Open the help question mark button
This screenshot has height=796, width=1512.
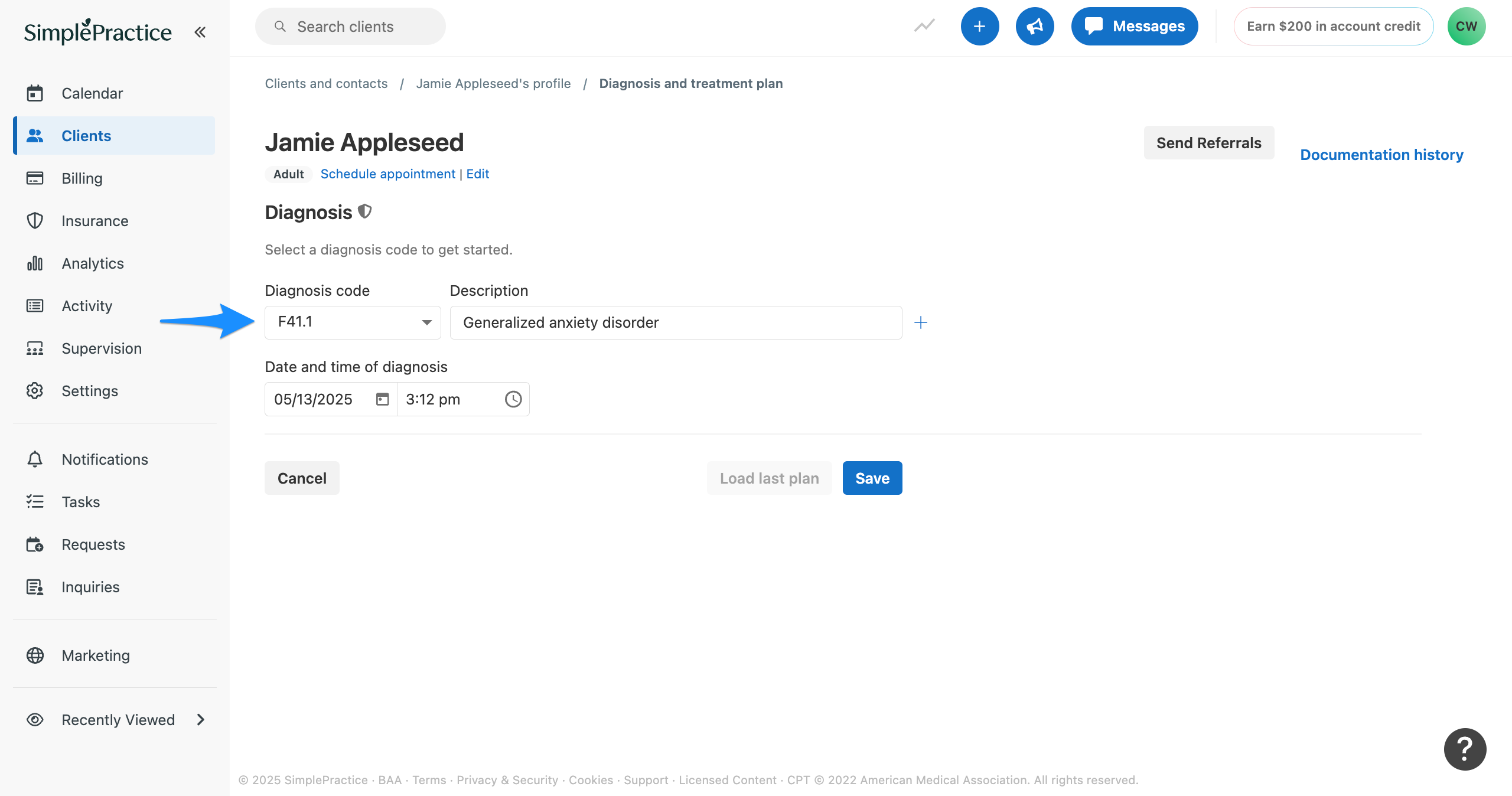pyautogui.click(x=1465, y=749)
